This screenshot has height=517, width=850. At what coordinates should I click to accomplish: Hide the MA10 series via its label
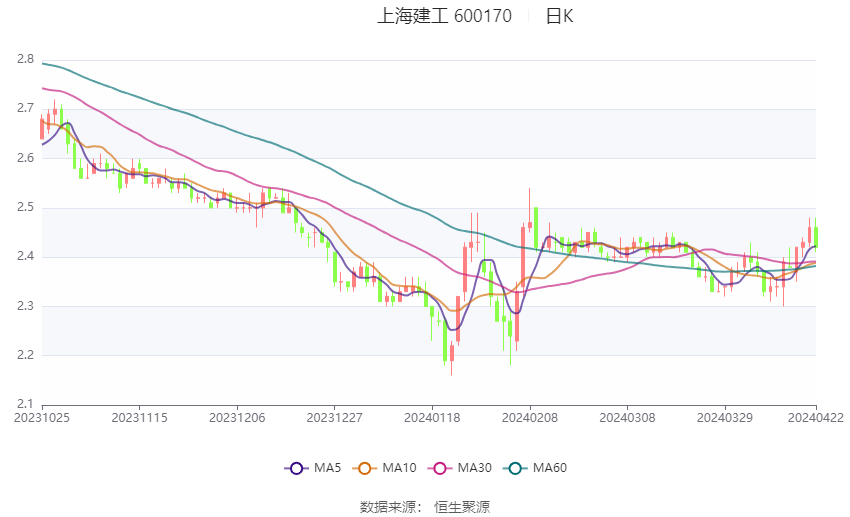[x=399, y=468]
